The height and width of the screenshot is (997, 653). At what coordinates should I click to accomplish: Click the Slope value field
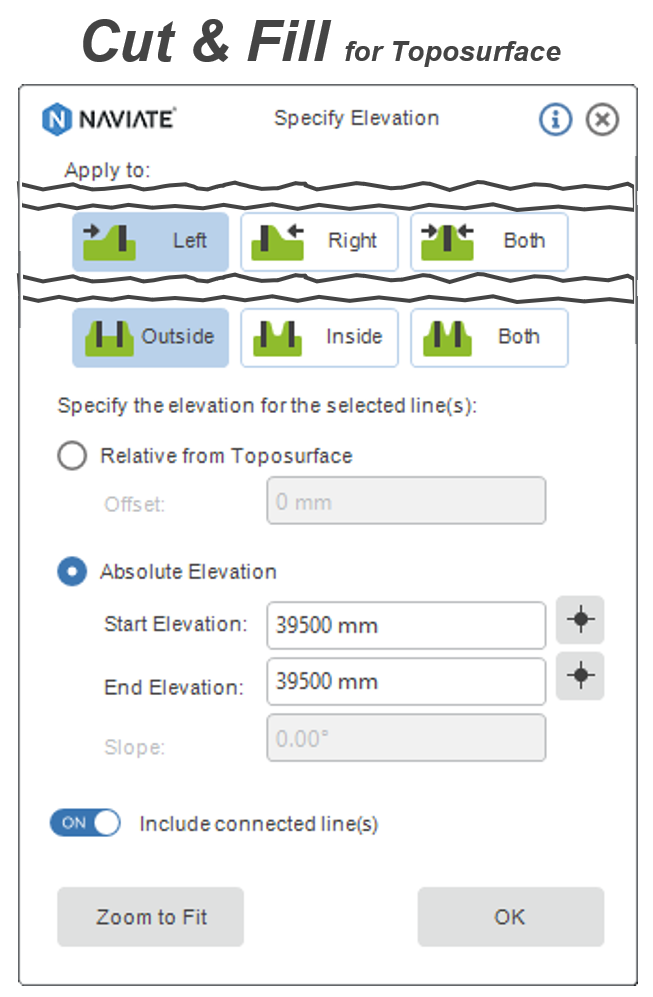pos(405,737)
